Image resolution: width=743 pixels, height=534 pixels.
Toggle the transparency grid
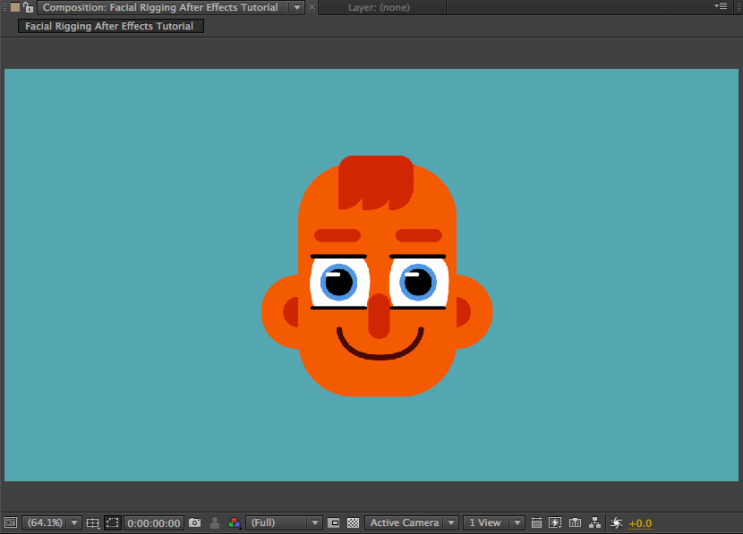click(353, 523)
